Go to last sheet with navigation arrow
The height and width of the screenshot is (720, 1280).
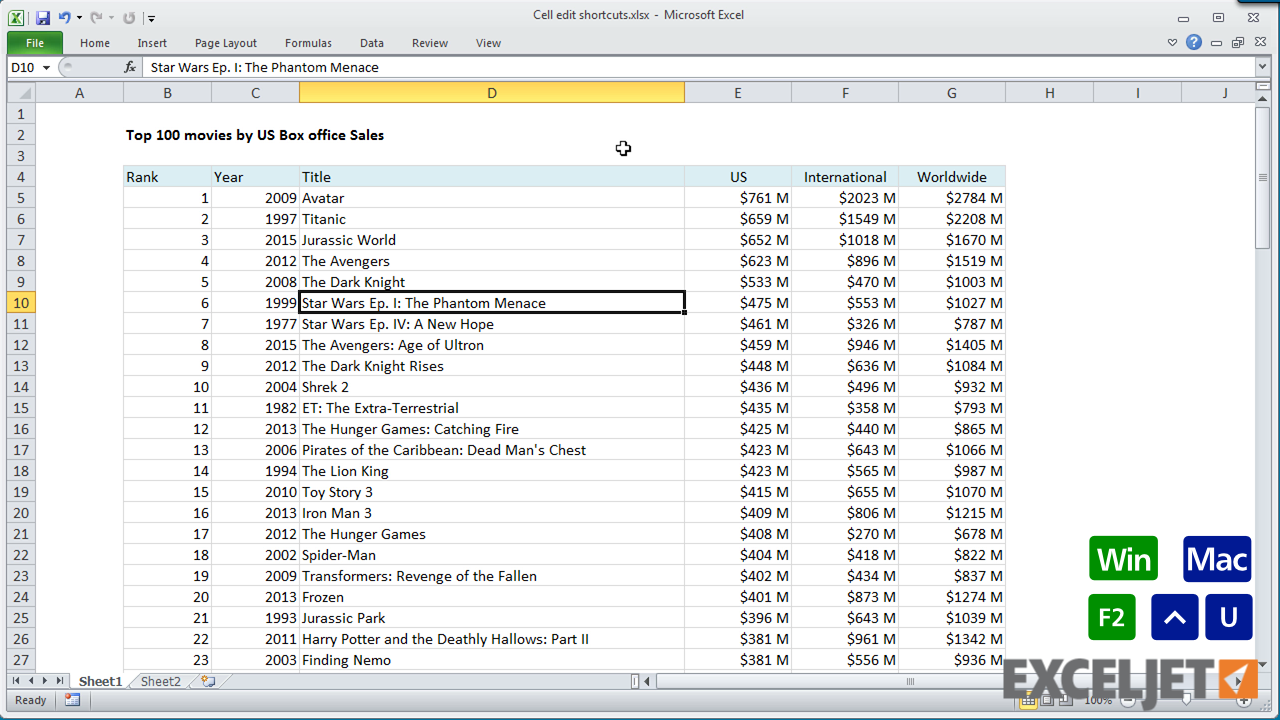[59, 681]
